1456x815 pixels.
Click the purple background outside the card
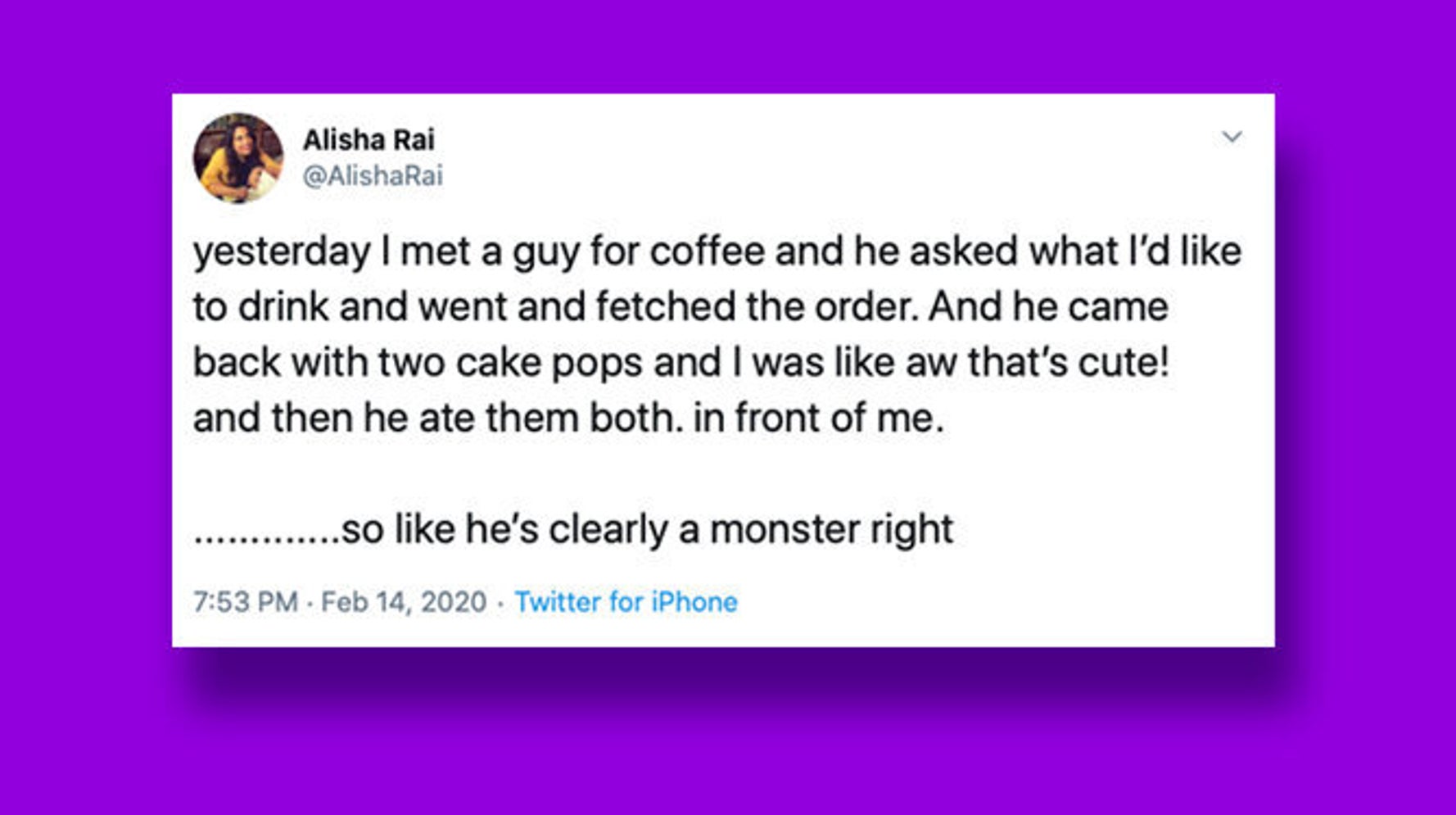coord(82,410)
